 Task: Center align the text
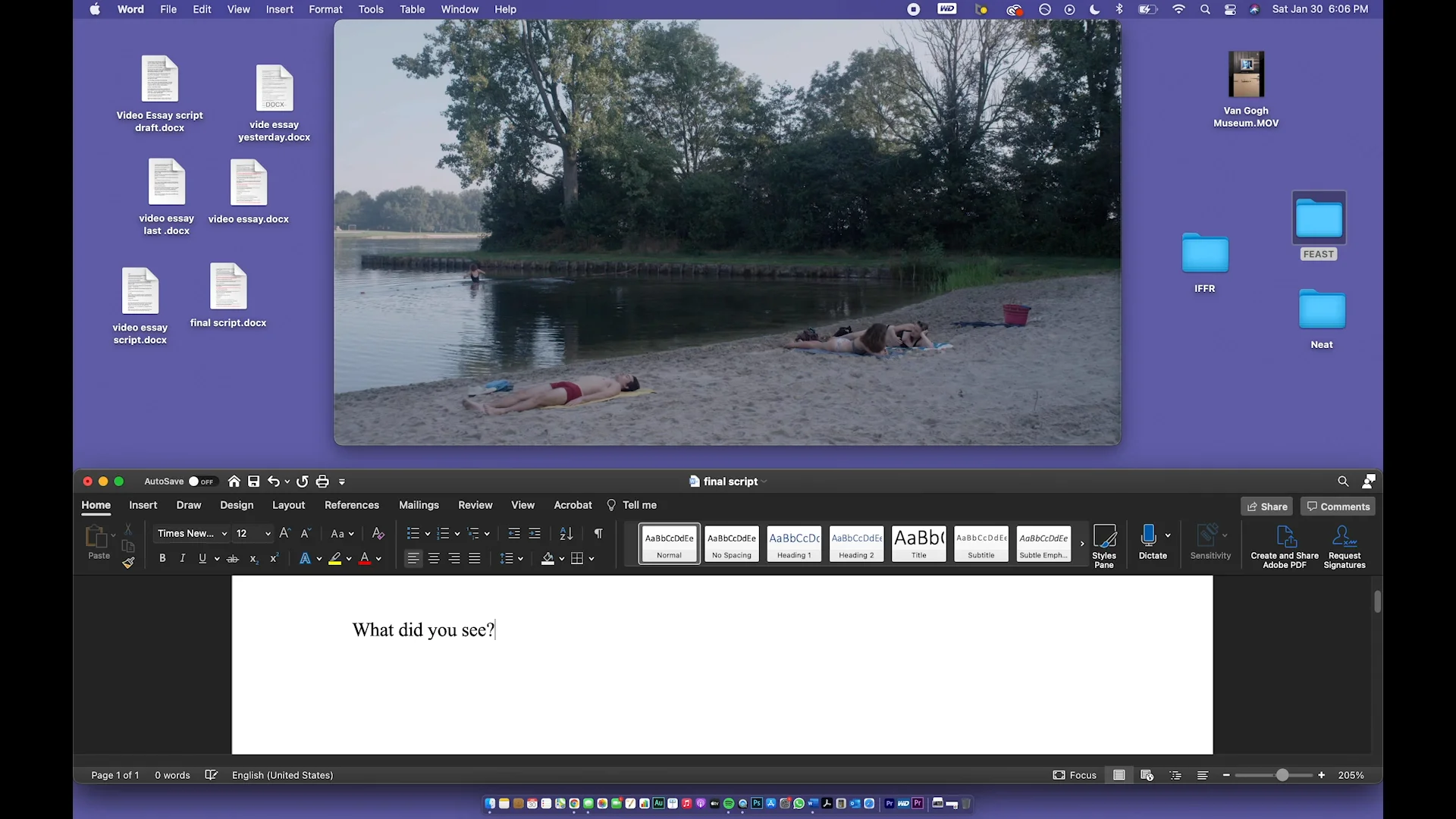434,558
